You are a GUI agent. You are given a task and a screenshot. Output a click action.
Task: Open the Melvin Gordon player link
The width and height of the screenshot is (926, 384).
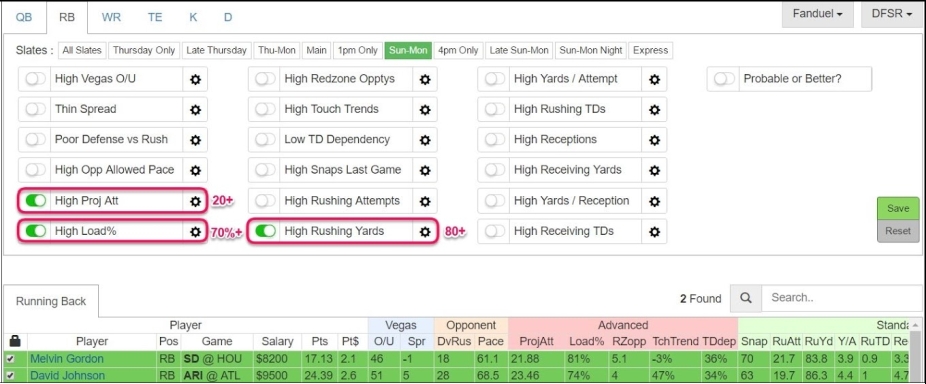coord(67,359)
